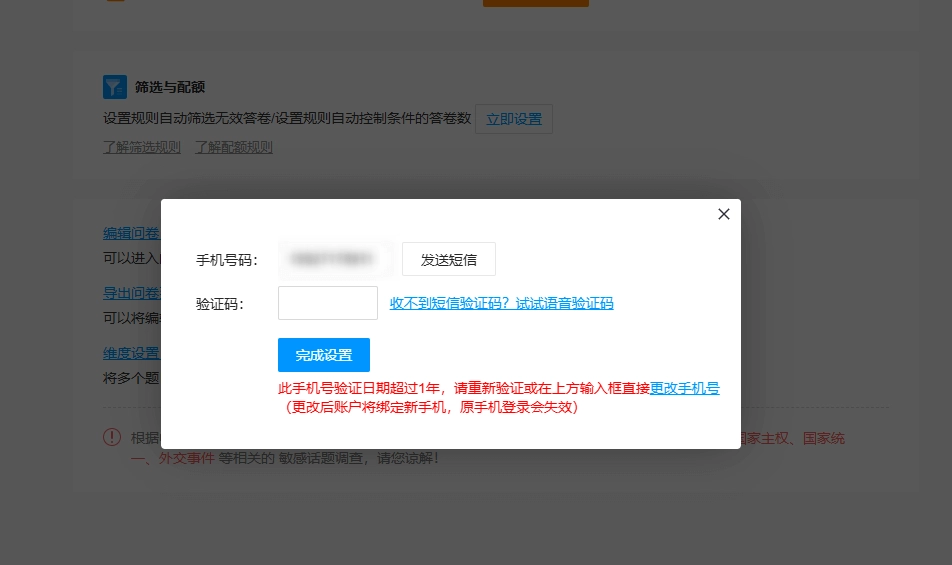This screenshot has height=565, width=952.
Task: Click the 维度设置 link behind dialog
Action: (x=131, y=353)
